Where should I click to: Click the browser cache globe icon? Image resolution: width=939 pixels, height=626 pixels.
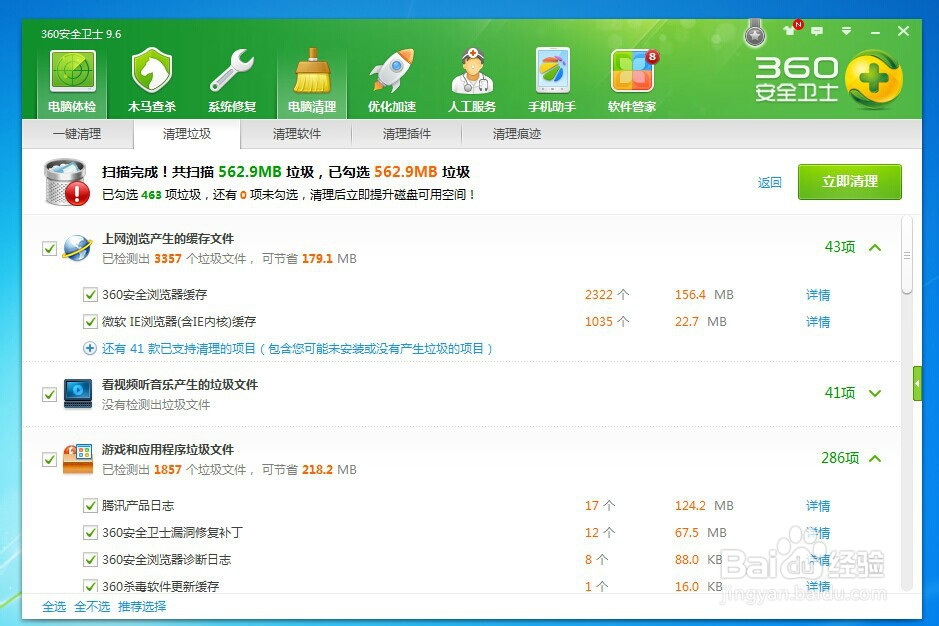[78, 248]
